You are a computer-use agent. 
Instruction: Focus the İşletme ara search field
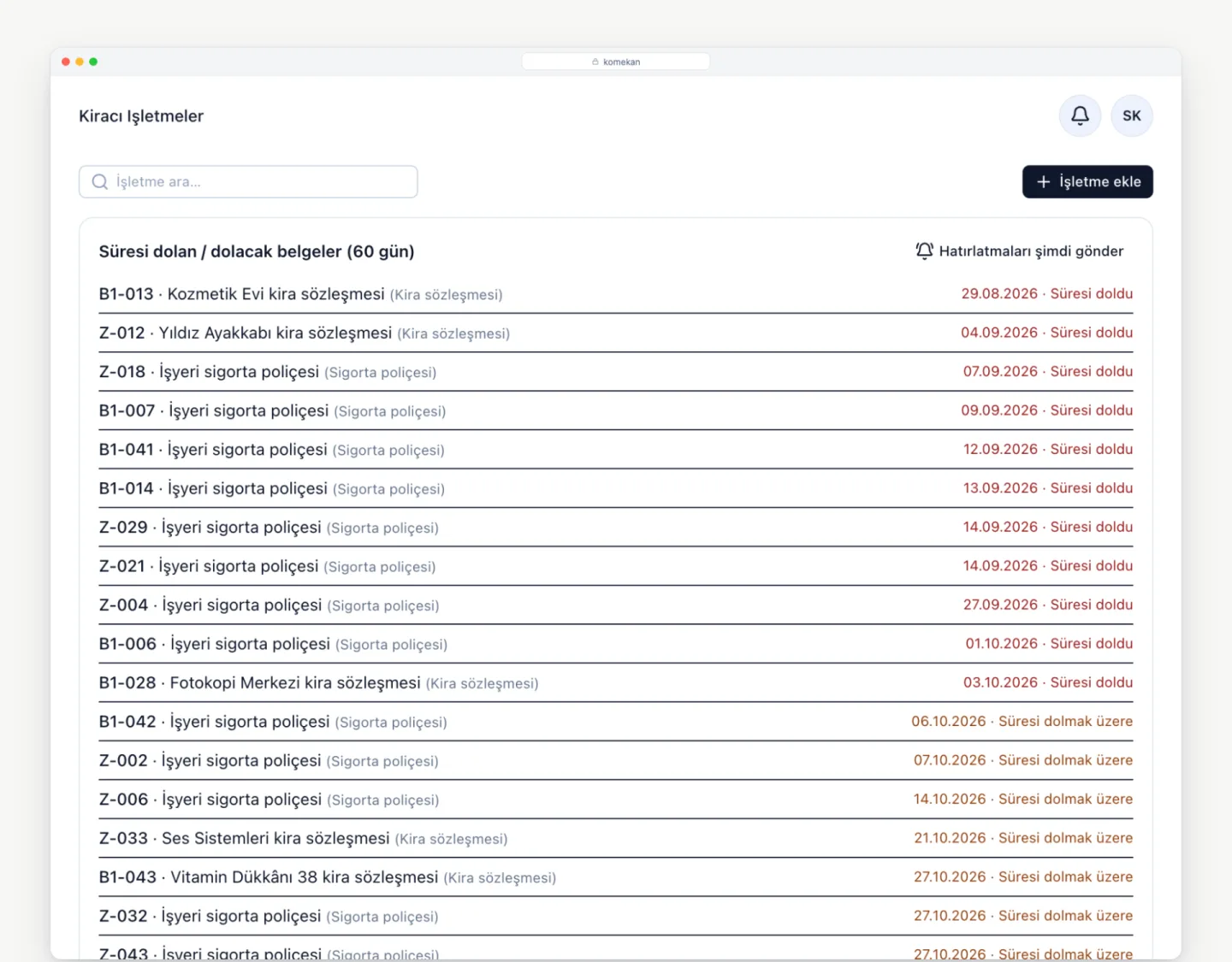click(x=248, y=182)
